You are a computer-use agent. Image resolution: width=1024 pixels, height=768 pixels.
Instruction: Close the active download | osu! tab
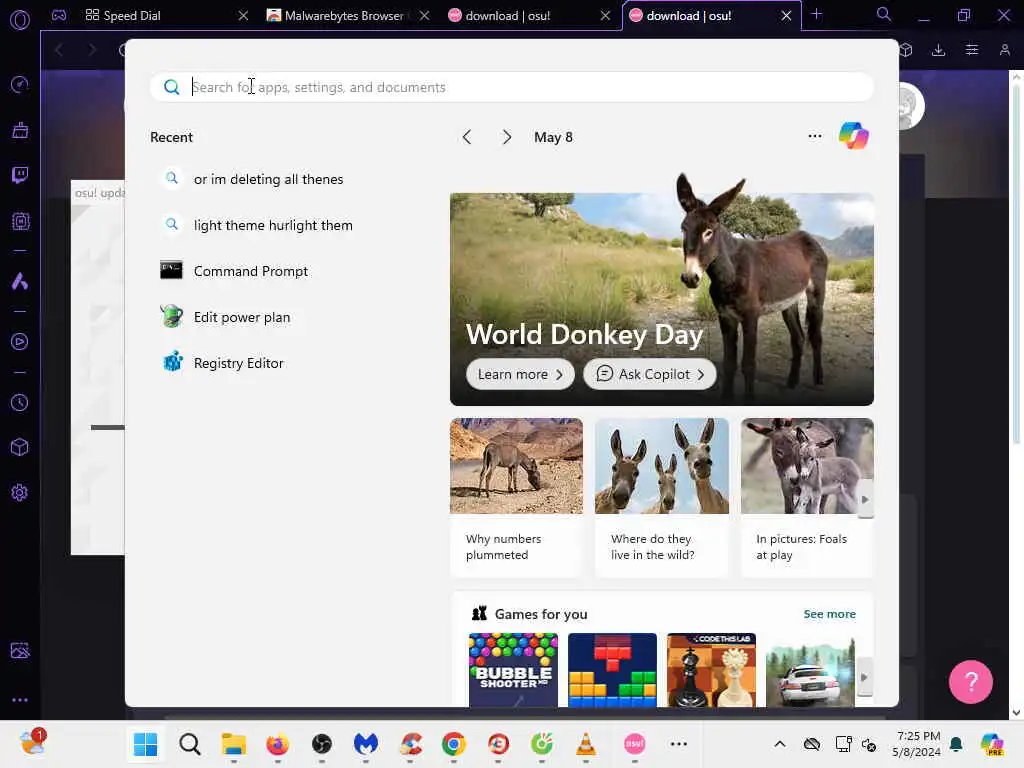pyautogui.click(x=786, y=16)
